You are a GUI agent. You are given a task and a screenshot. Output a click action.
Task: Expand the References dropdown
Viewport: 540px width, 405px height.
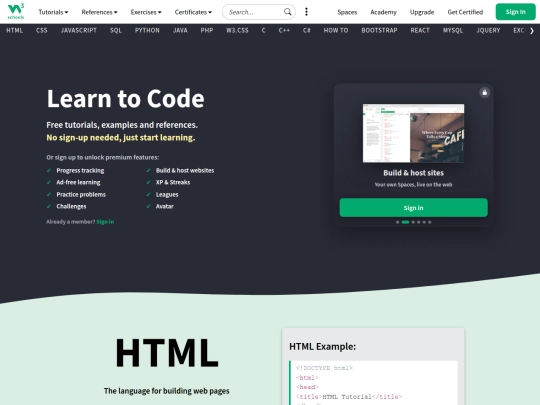[x=99, y=12]
